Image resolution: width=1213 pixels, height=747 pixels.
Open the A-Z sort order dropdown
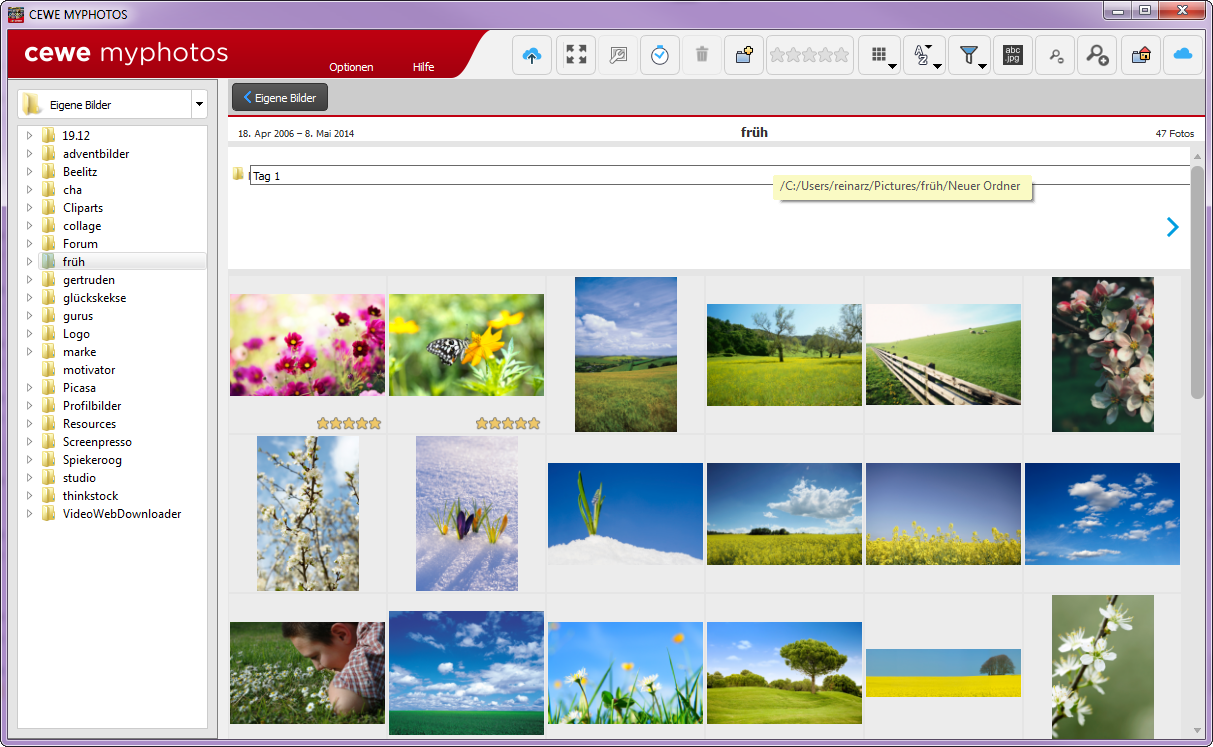[924, 56]
